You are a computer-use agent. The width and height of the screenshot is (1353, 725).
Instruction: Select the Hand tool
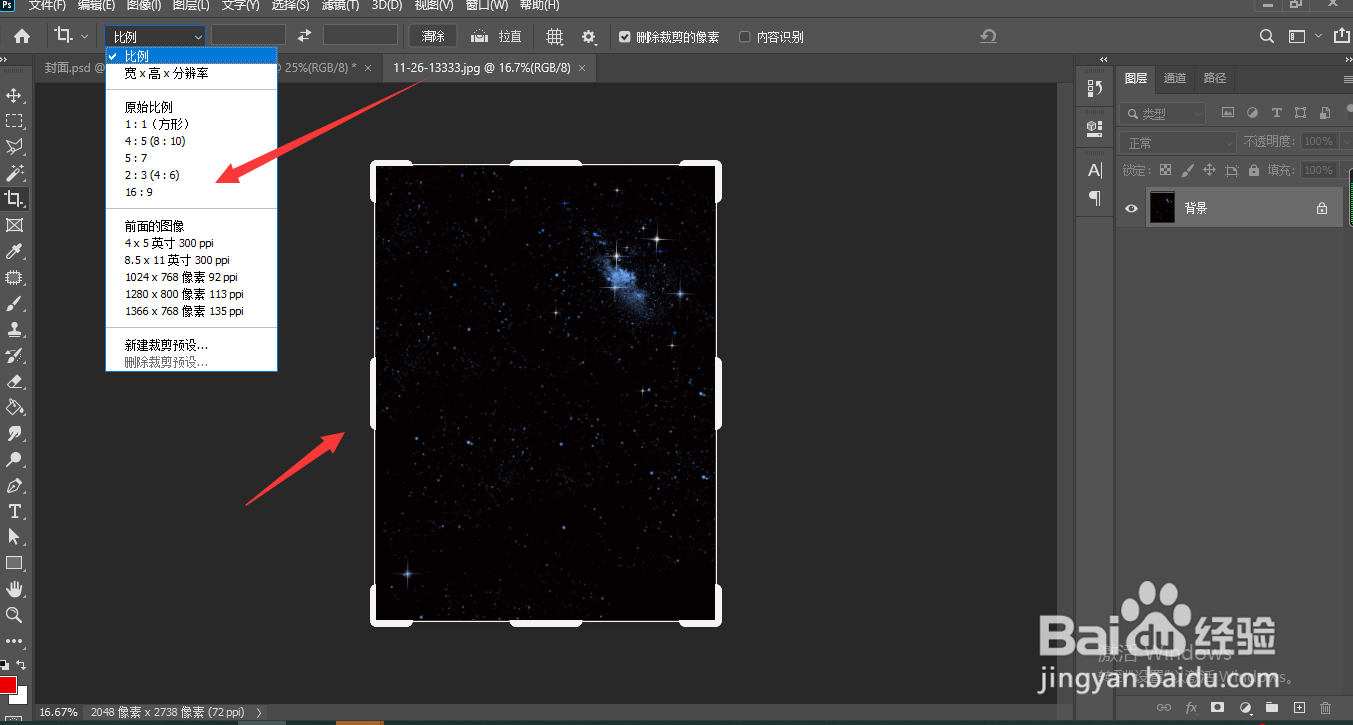tap(14, 589)
